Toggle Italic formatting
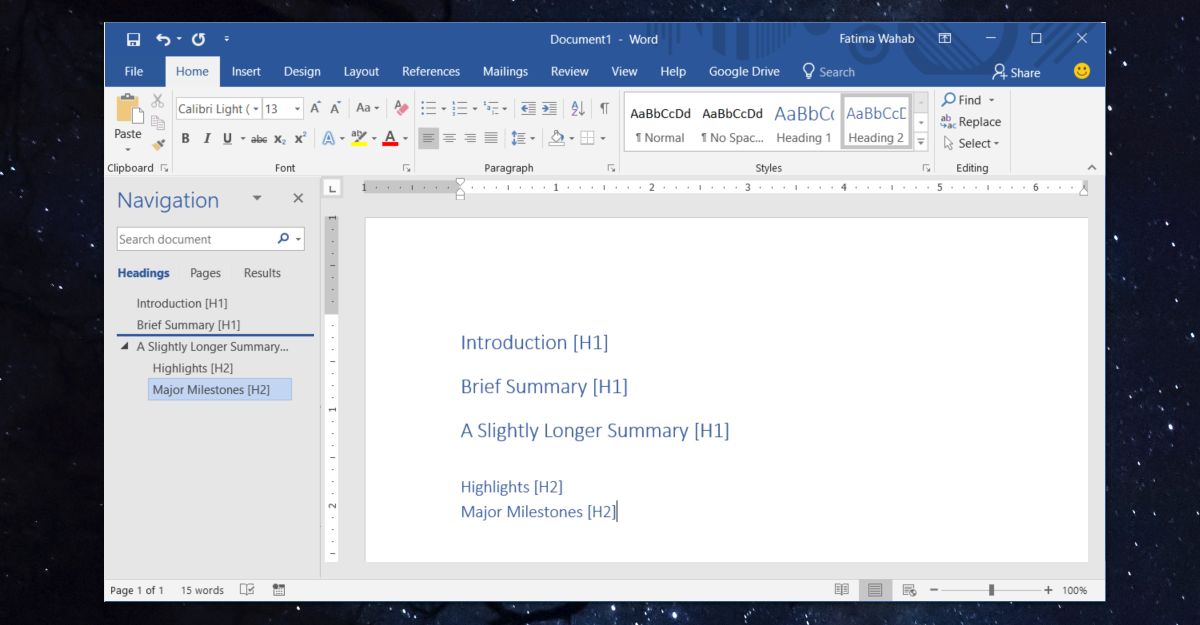1200x625 pixels. click(x=206, y=138)
